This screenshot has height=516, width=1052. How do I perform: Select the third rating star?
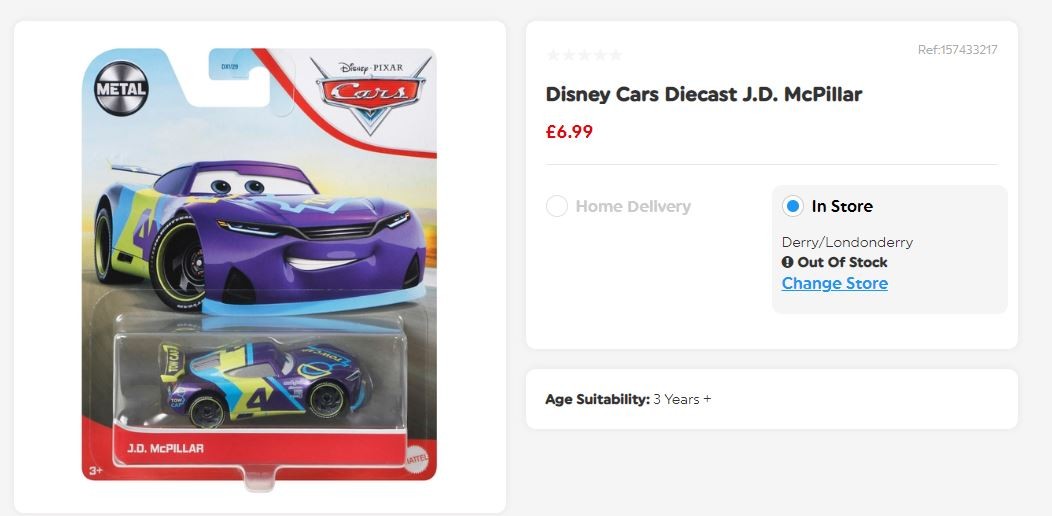[x=584, y=55]
